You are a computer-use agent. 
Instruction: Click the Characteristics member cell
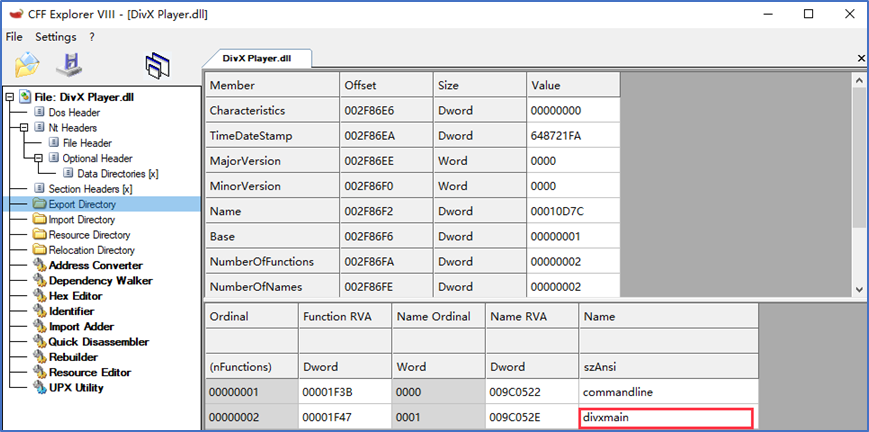pyautogui.click(x=272, y=111)
